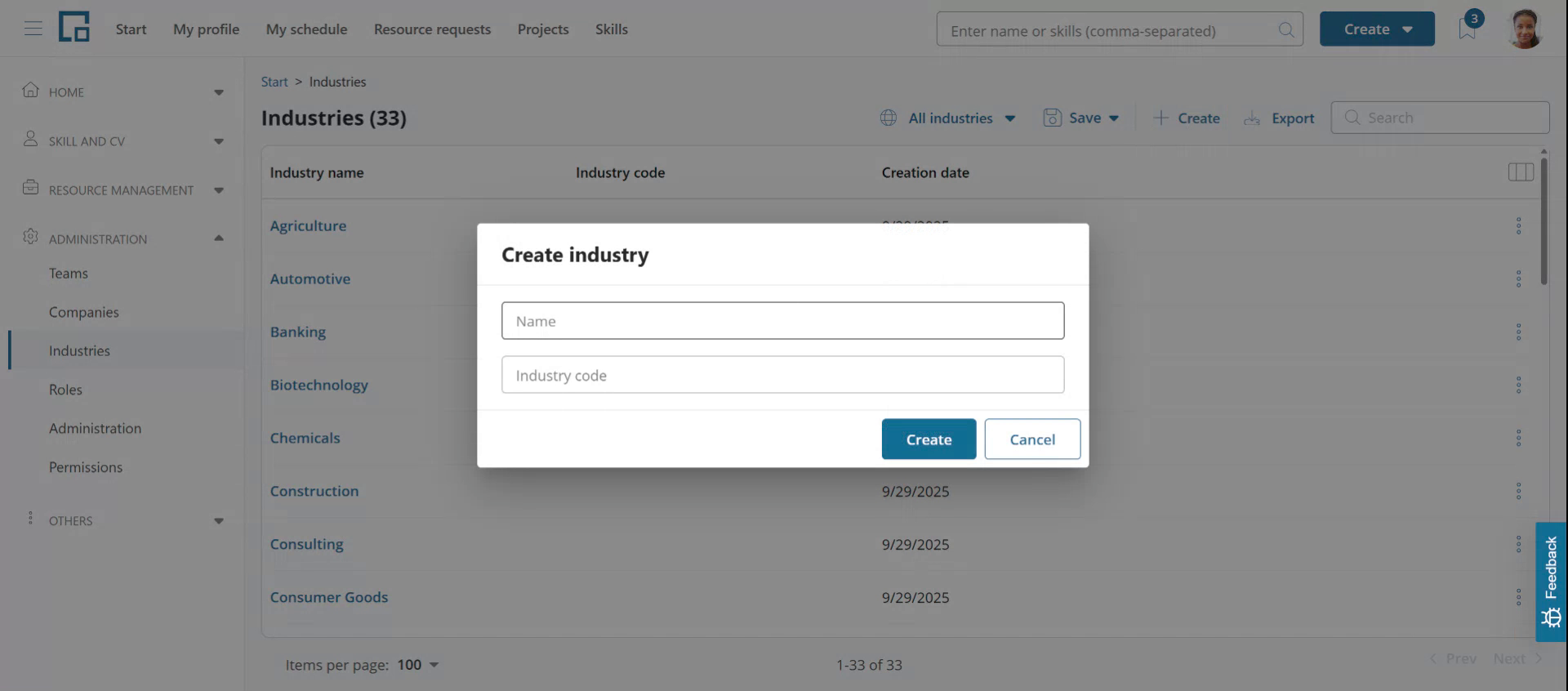Viewport: 1568px width, 691px height.
Task: Open the bookmarks icon with badge
Action: tap(1468, 28)
